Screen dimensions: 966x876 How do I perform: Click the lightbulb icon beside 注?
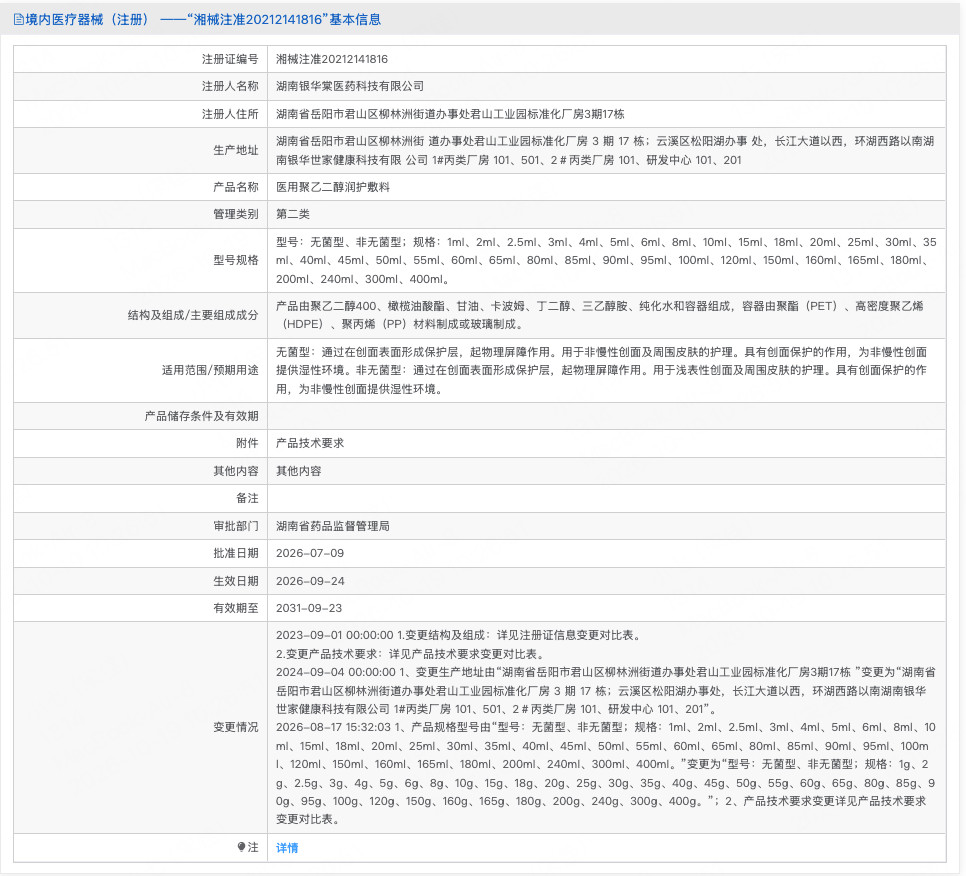click(x=241, y=847)
